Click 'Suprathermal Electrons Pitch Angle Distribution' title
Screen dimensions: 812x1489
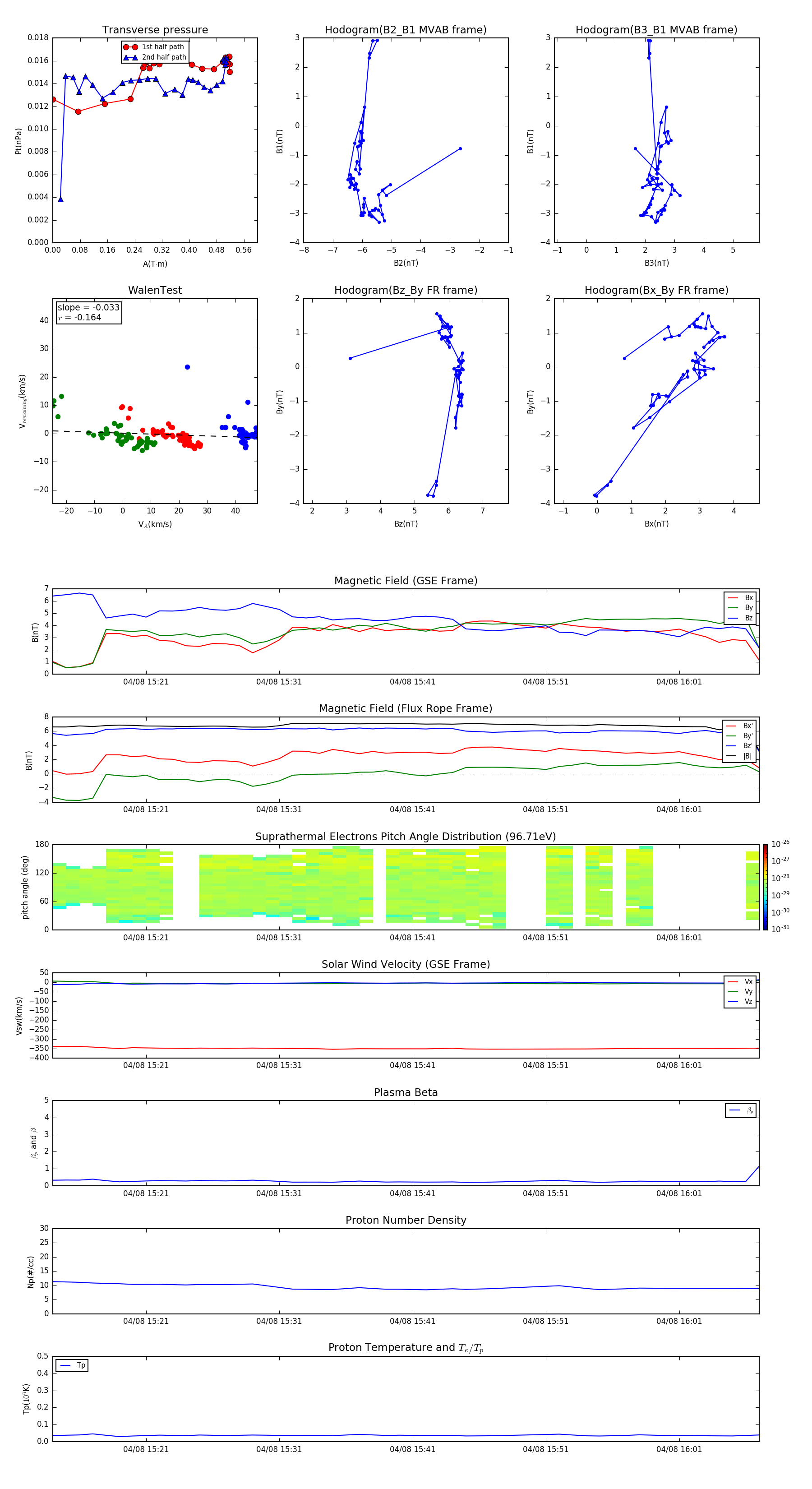click(x=406, y=837)
